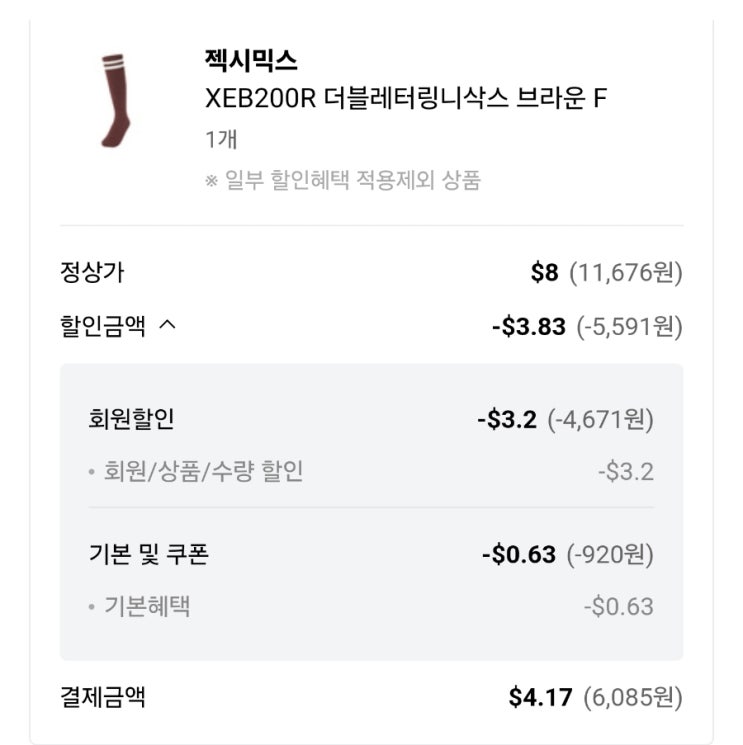
Task: Click the 회원/상품/수량 할인 value -$3.2
Action: coord(626,471)
